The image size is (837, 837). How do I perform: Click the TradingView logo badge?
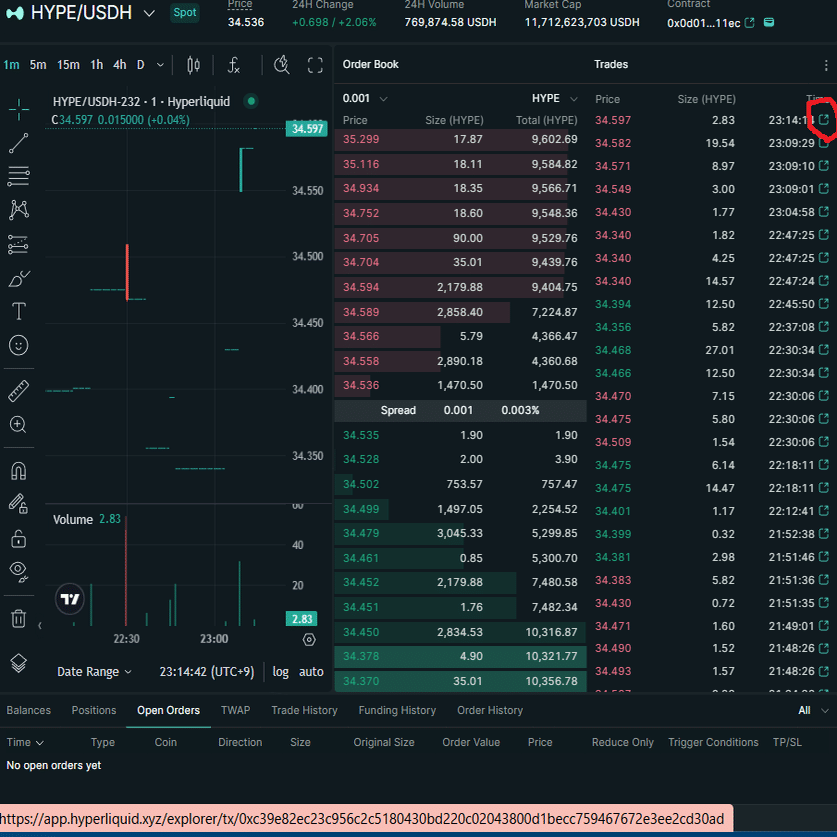[x=69, y=599]
